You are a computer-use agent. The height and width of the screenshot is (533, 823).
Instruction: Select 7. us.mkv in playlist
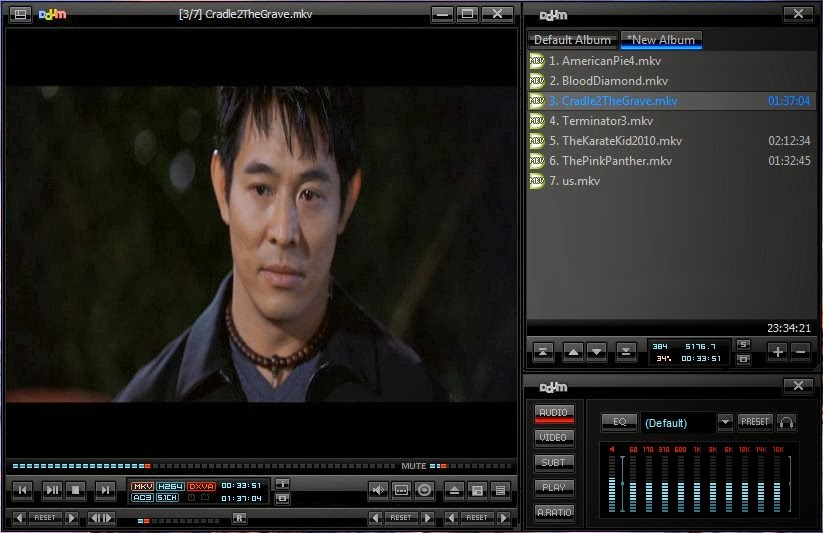click(672, 181)
